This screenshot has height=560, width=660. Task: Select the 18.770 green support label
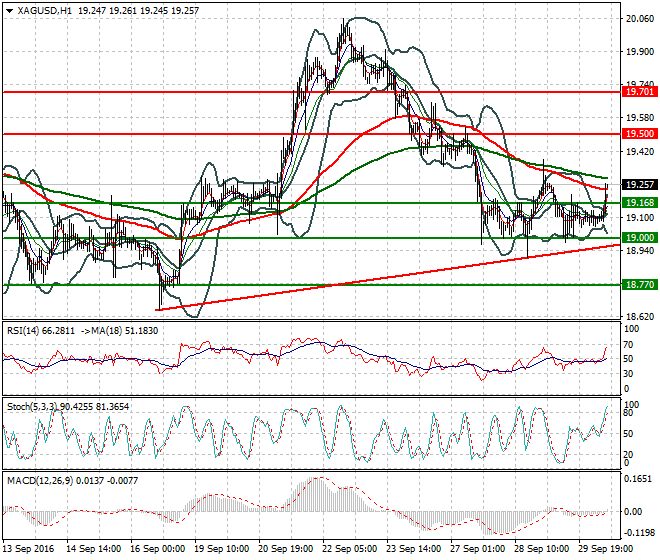tap(639, 285)
